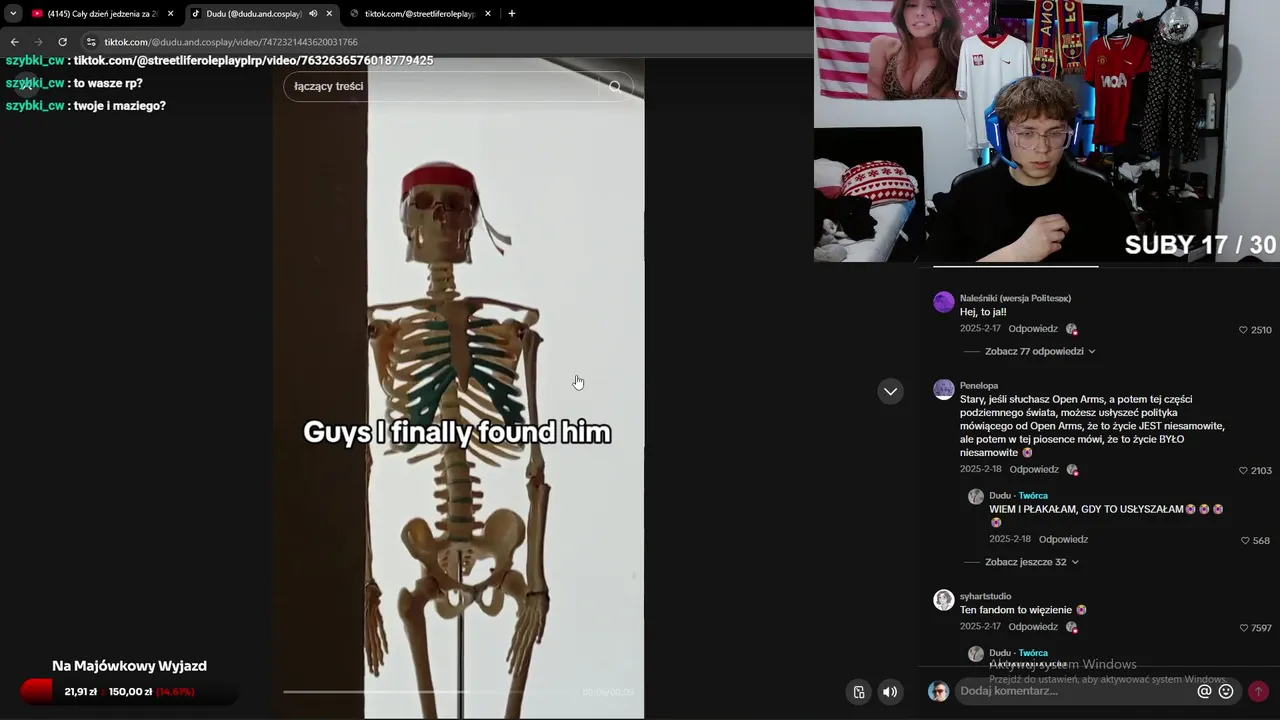View site information icon in address bar
The width and height of the screenshot is (1280, 720).
[x=91, y=42]
